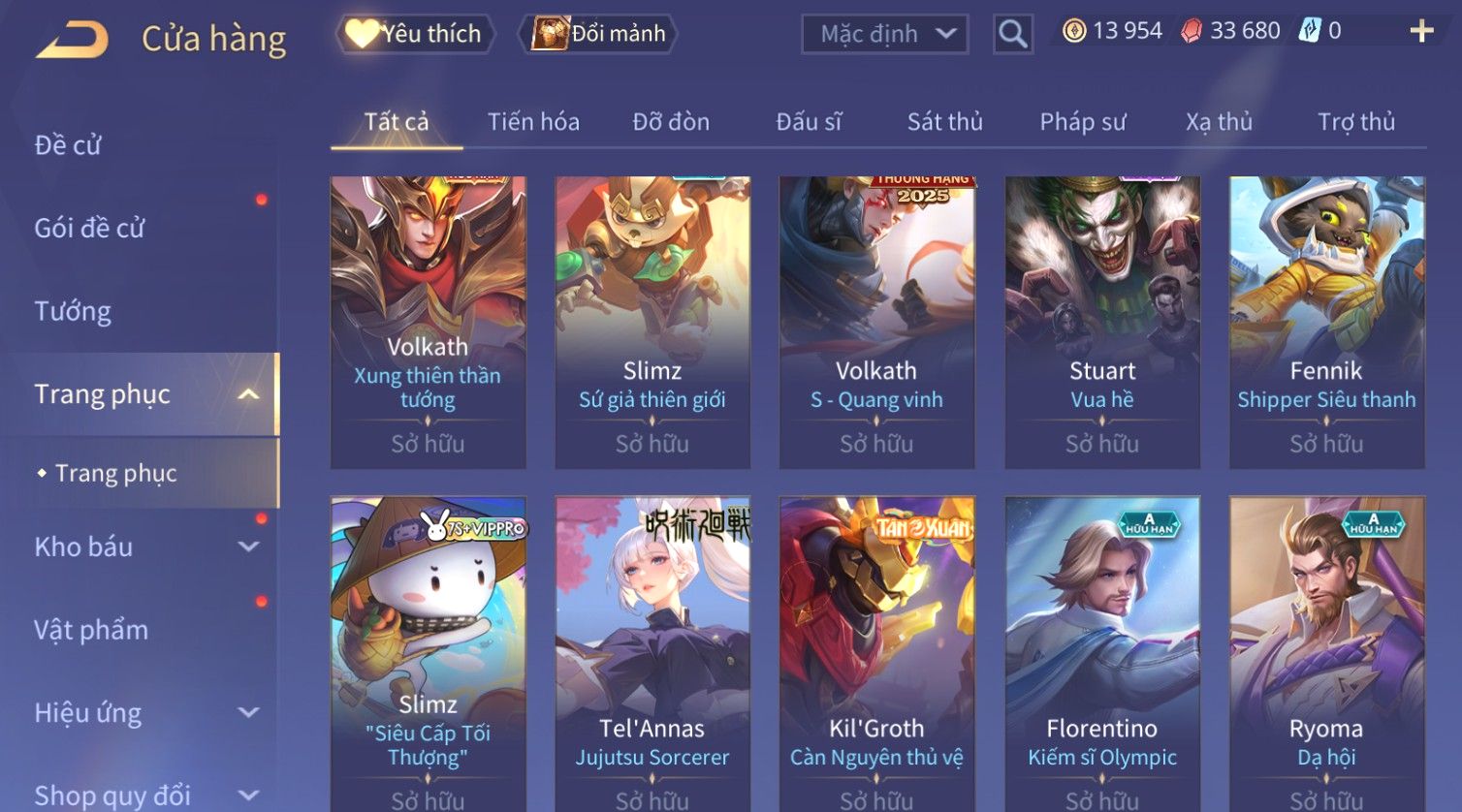The width and height of the screenshot is (1462, 812).
Task: Tap the golden back arrow icon
Action: (x=72, y=40)
